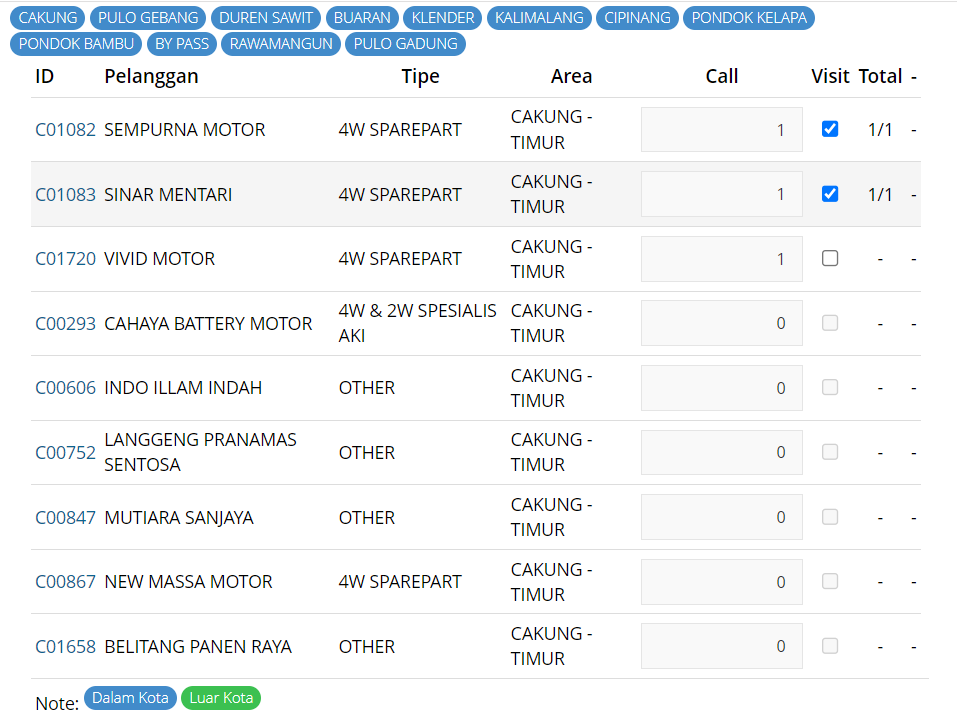Filter by PULO GEBANG area
957x724 pixels.
[x=149, y=18]
